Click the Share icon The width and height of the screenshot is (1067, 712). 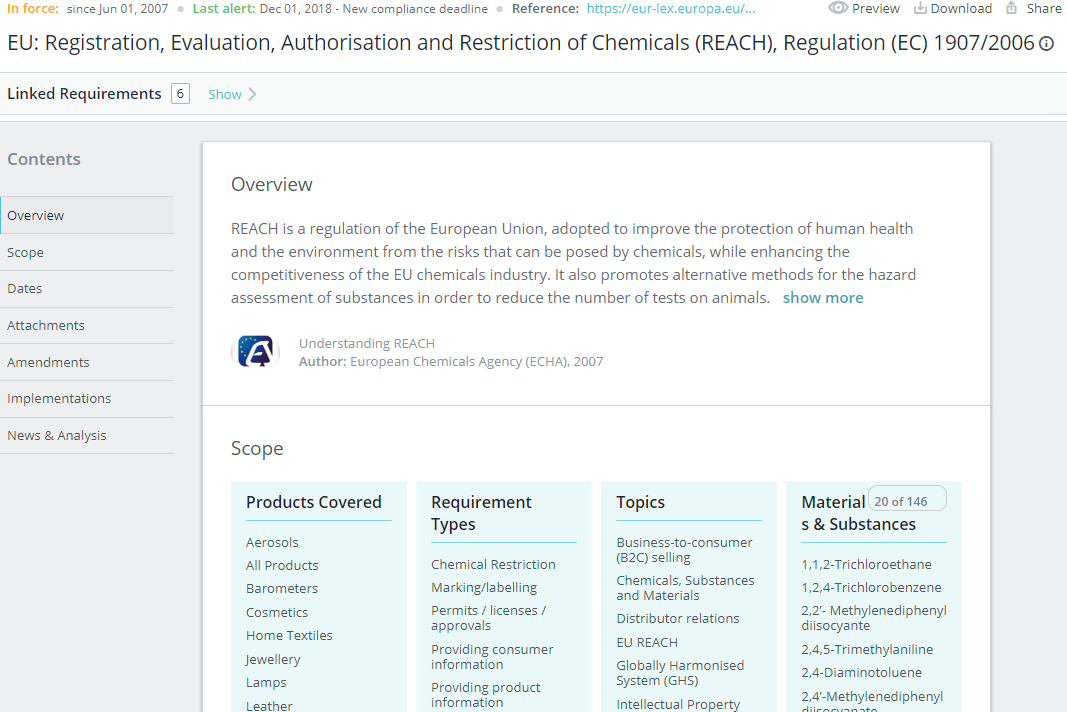click(1012, 8)
